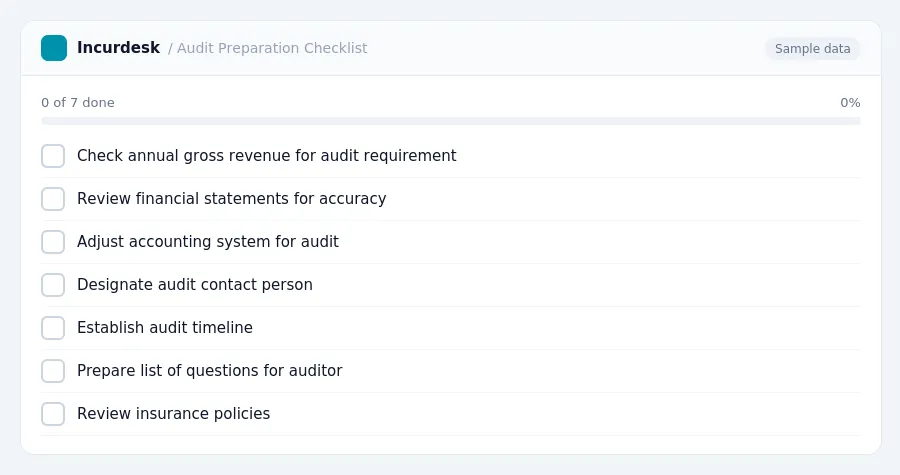Select the label 'Review financial statements for accuracy'

[x=231, y=198]
